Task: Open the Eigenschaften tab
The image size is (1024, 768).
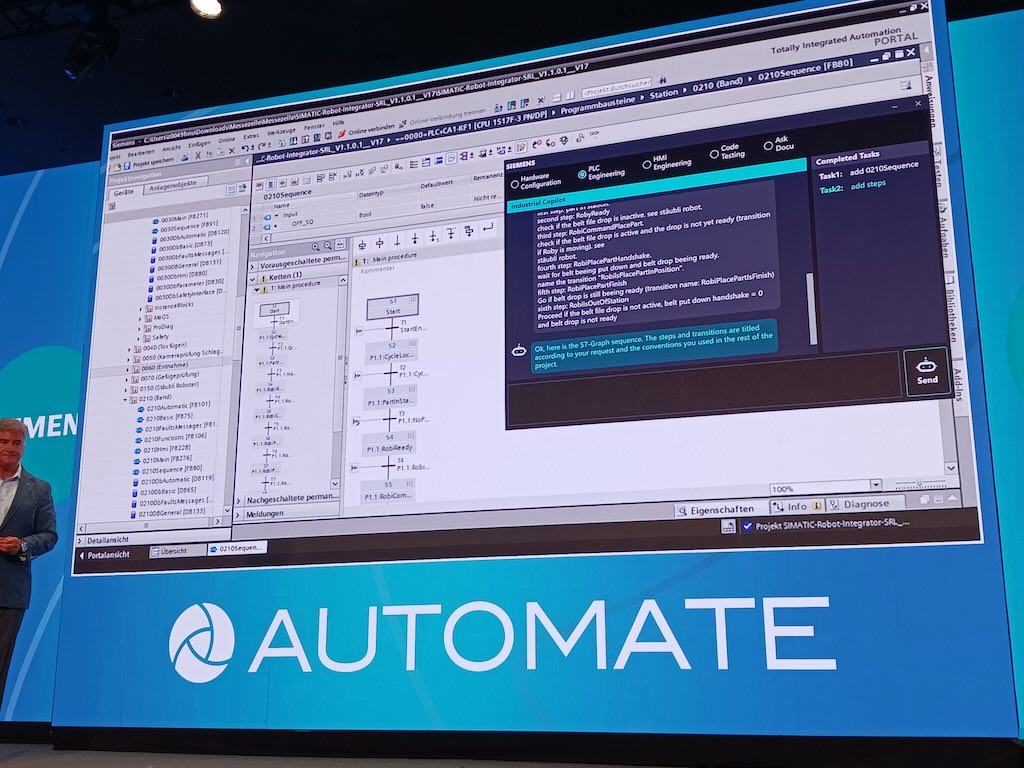Action: [x=716, y=510]
